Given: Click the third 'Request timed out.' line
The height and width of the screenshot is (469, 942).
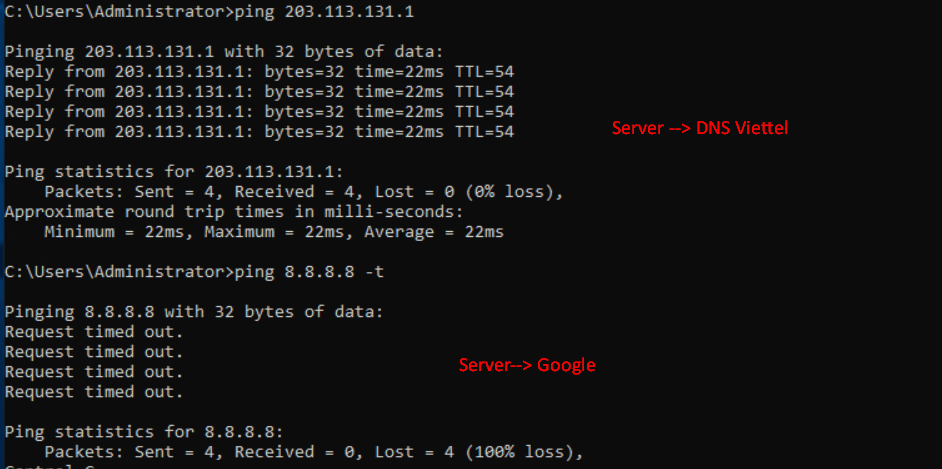Looking at the screenshot, I should point(94,372).
